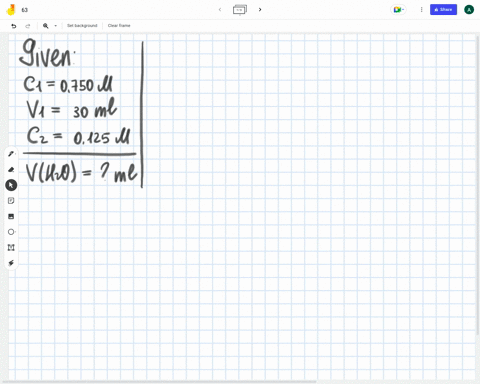Screen dimensions: 480x384
Task: Select the Pen tool
Action: coord(11,154)
